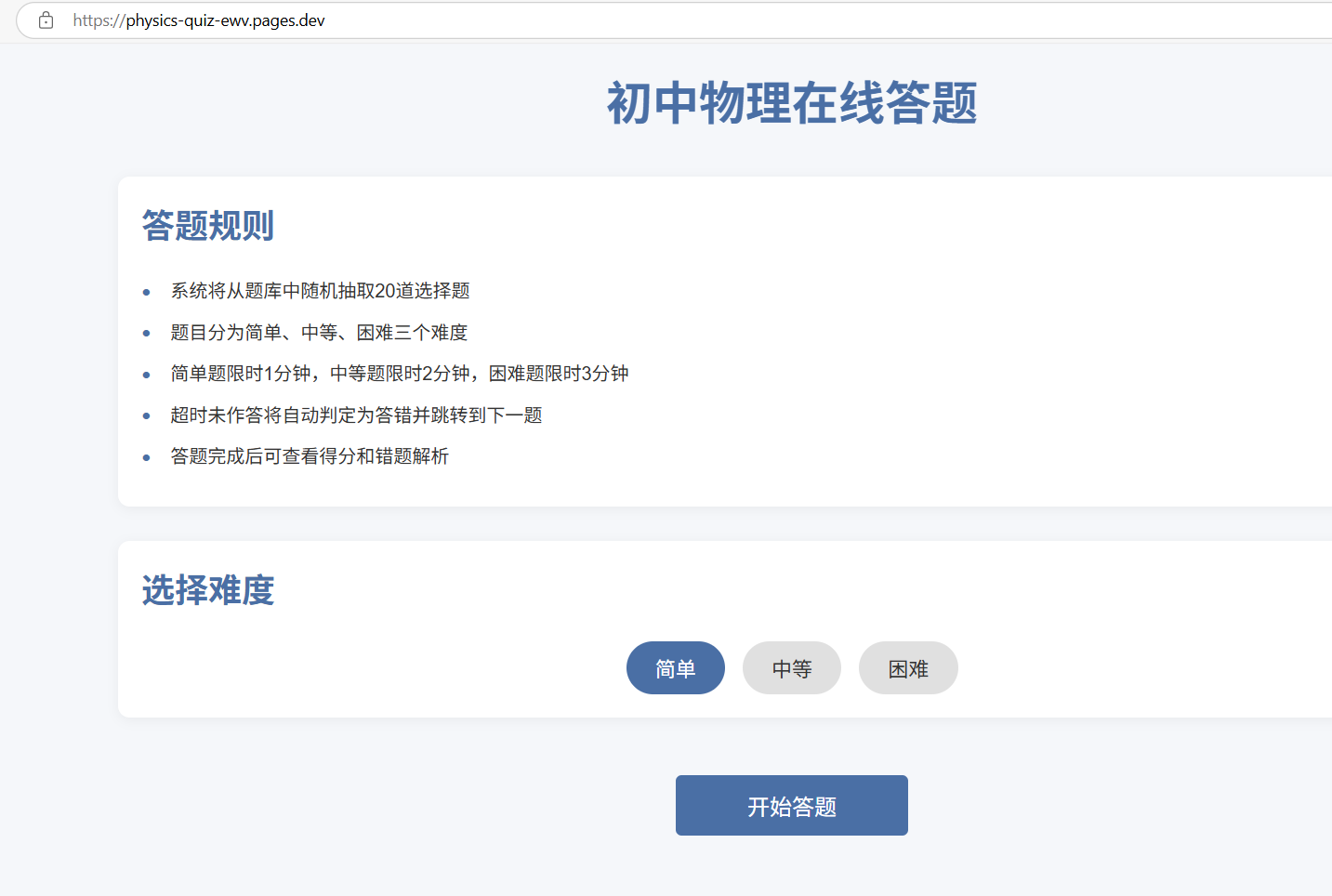The height and width of the screenshot is (896, 1332).
Task: Click the 答题规则 section heading
Action: [x=206, y=225]
